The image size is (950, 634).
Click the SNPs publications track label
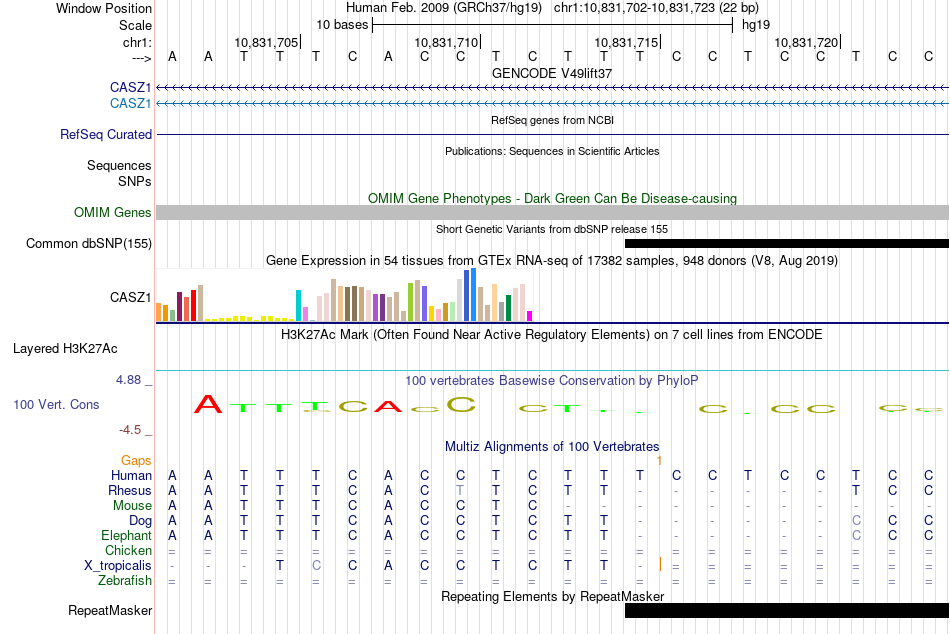point(135,181)
